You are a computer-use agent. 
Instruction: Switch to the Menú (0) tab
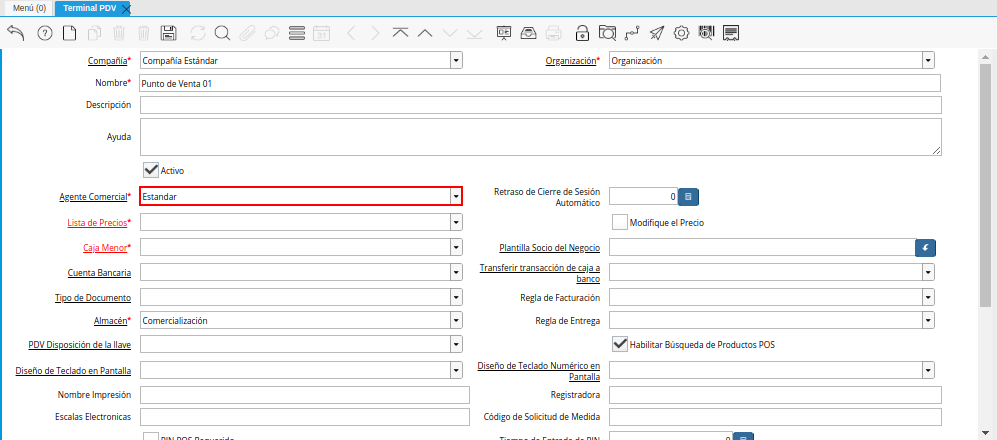point(29,8)
